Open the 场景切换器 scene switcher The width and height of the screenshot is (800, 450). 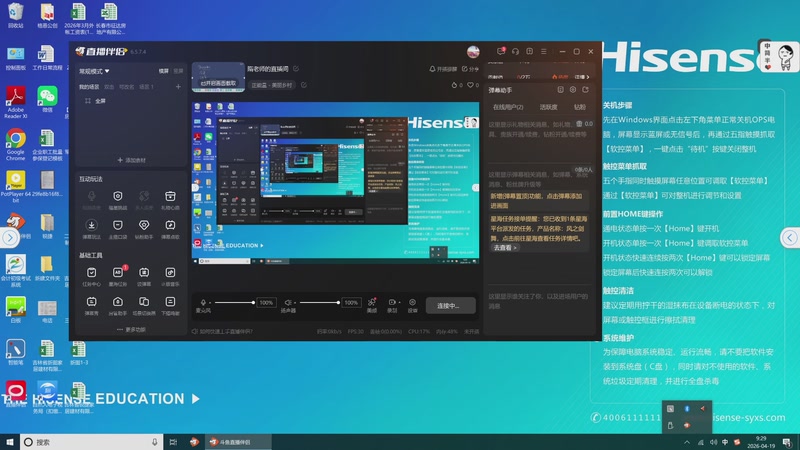(144, 305)
